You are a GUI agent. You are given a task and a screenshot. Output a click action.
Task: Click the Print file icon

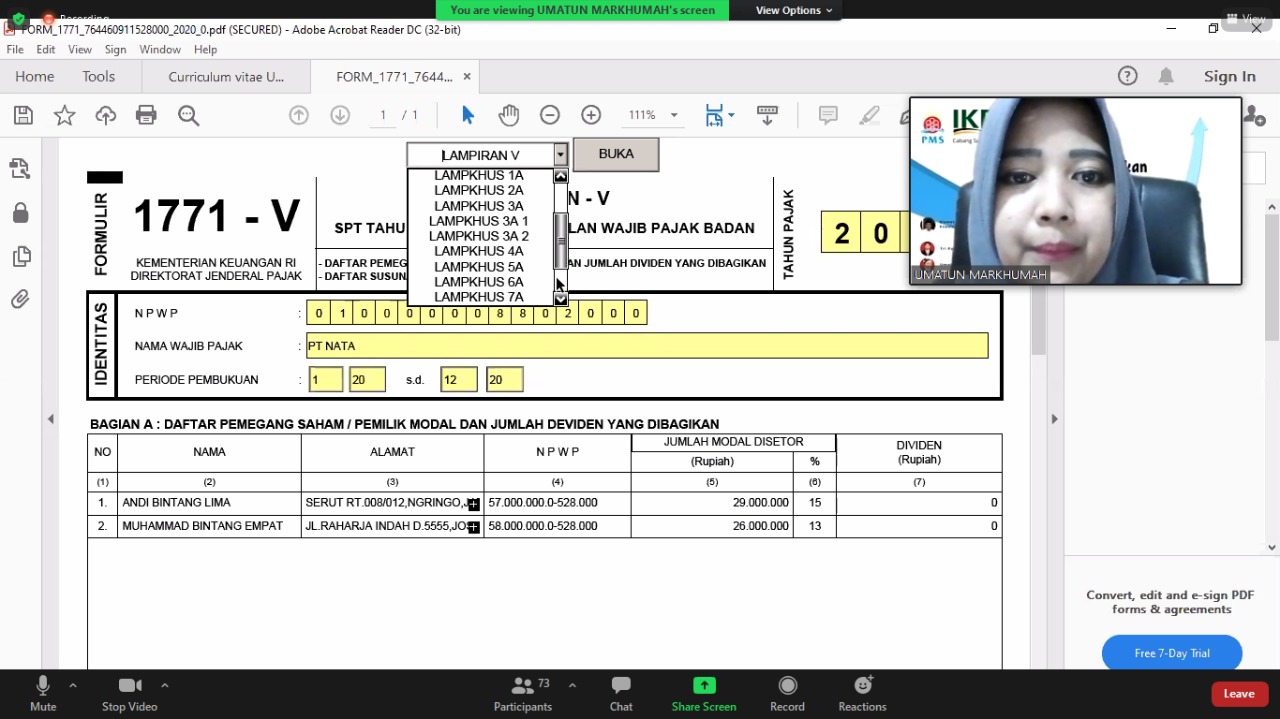(146, 115)
